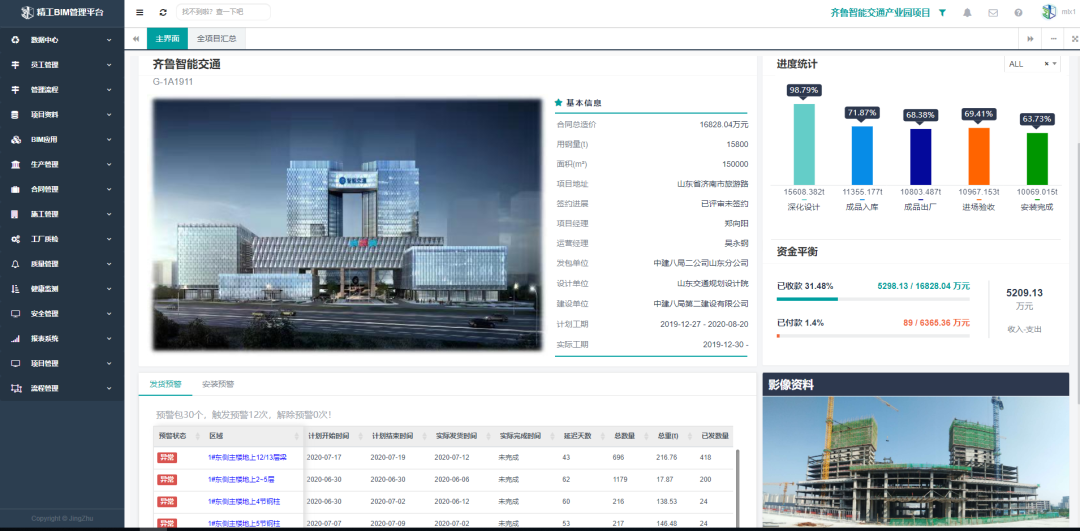The width and height of the screenshot is (1080, 531).
Task: Click the orange 进场验收 69.41% bar
Action: pyautogui.click(x=979, y=156)
